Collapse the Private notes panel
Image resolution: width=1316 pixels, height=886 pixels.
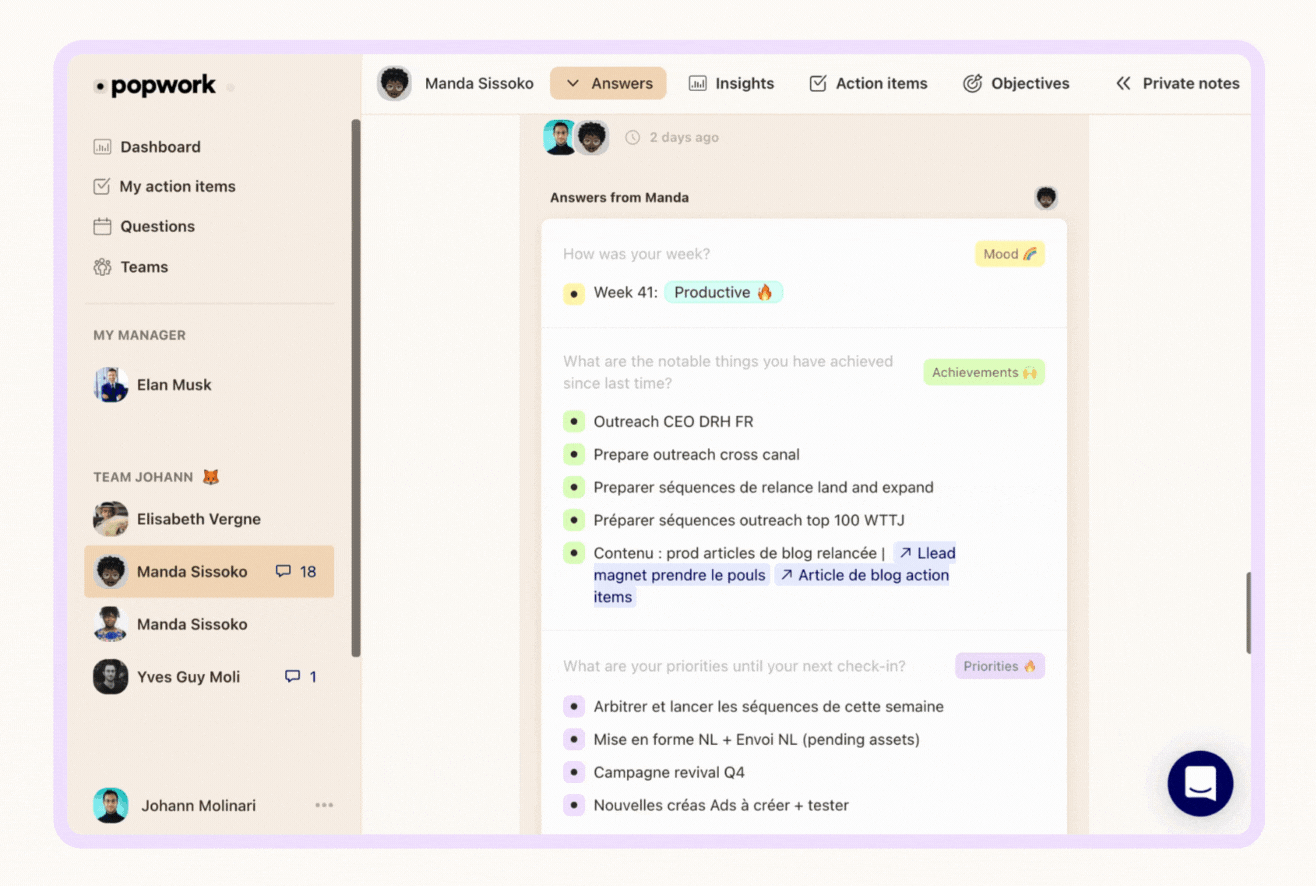(1123, 83)
